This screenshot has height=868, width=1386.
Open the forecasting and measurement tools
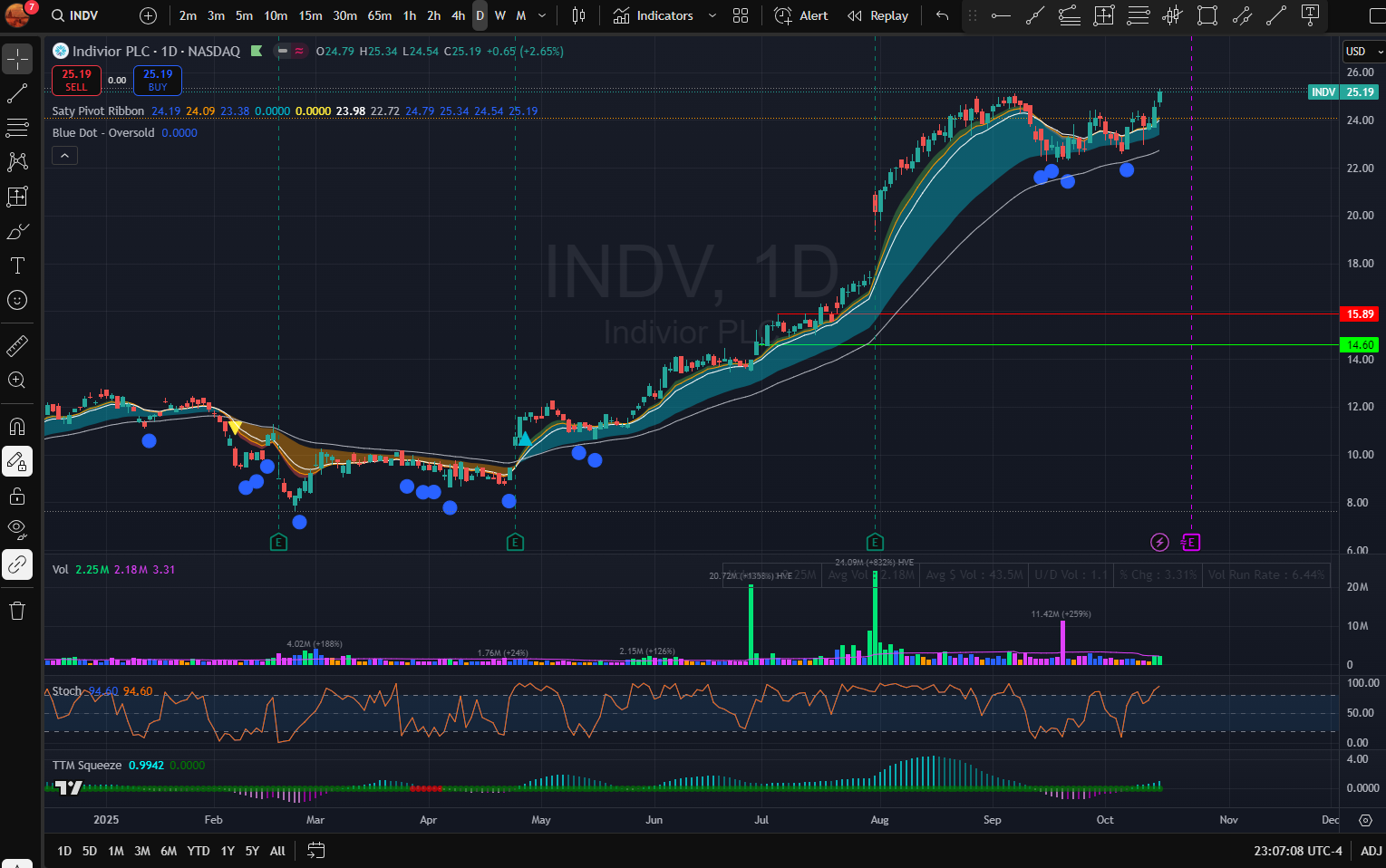coord(17,197)
